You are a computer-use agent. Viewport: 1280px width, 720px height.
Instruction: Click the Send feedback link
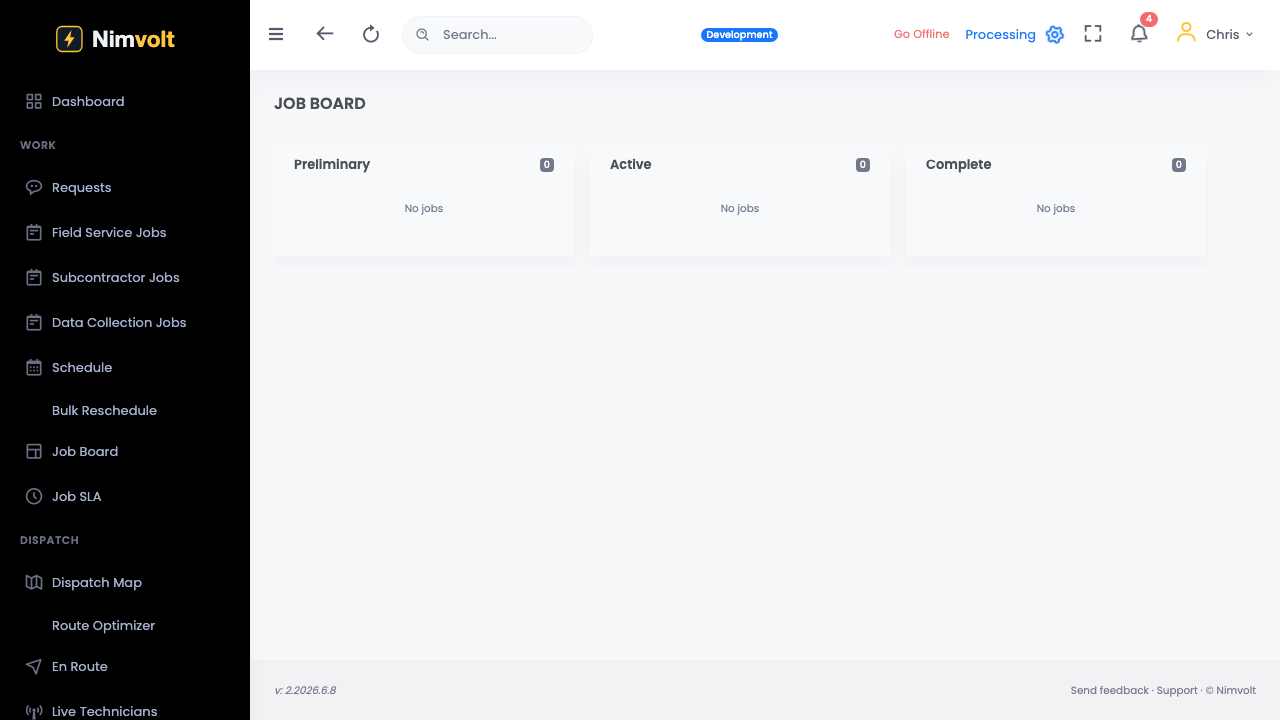point(1109,690)
